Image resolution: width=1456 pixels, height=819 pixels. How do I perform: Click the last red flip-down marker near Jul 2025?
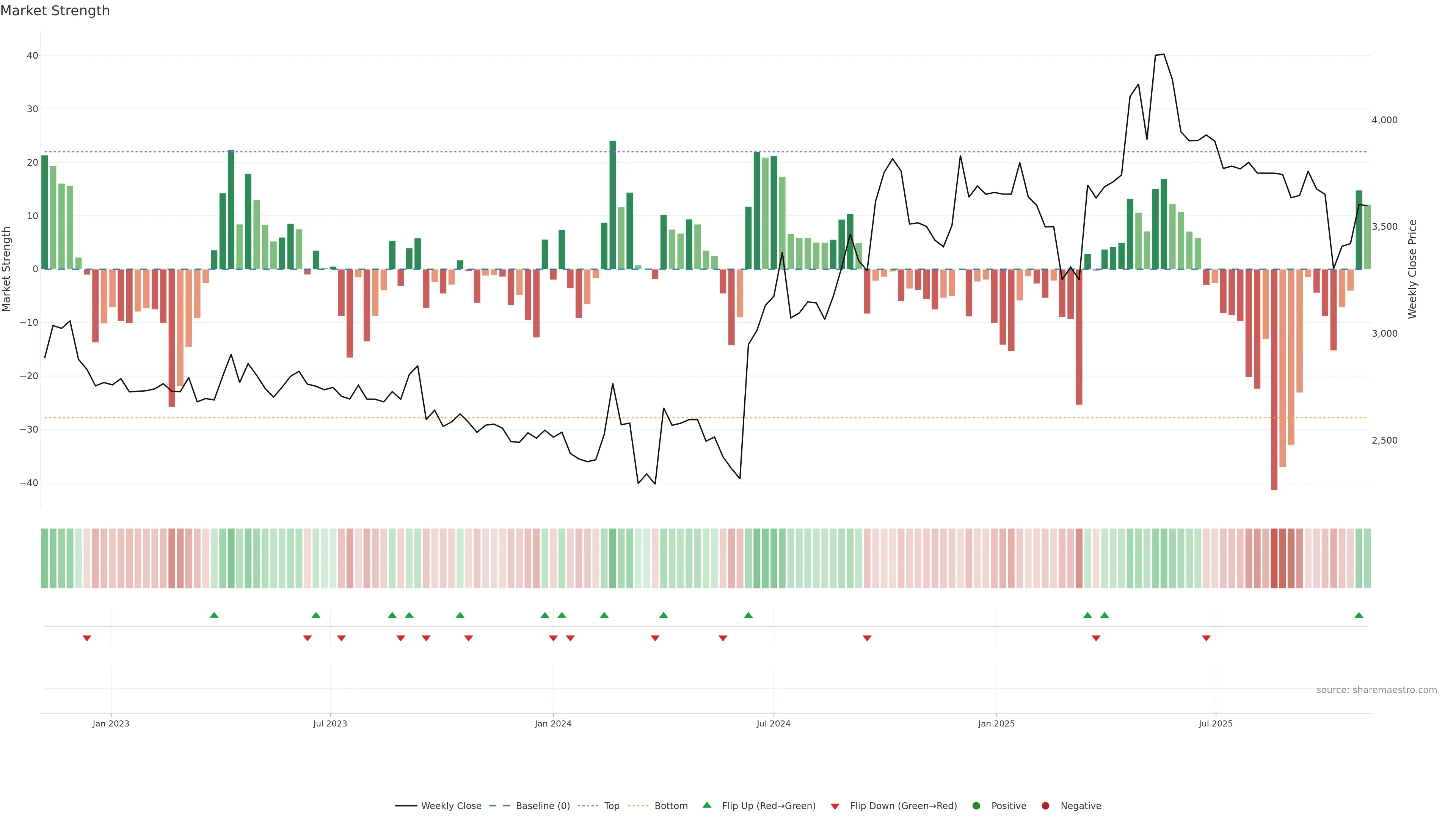coord(1206,638)
